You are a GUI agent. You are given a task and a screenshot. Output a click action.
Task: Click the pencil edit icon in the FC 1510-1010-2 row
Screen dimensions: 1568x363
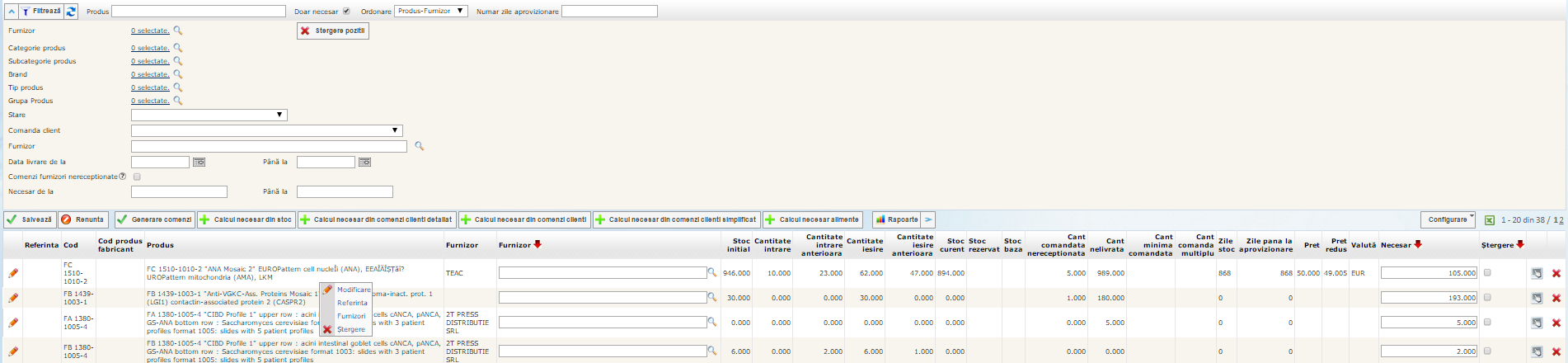pos(13,273)
